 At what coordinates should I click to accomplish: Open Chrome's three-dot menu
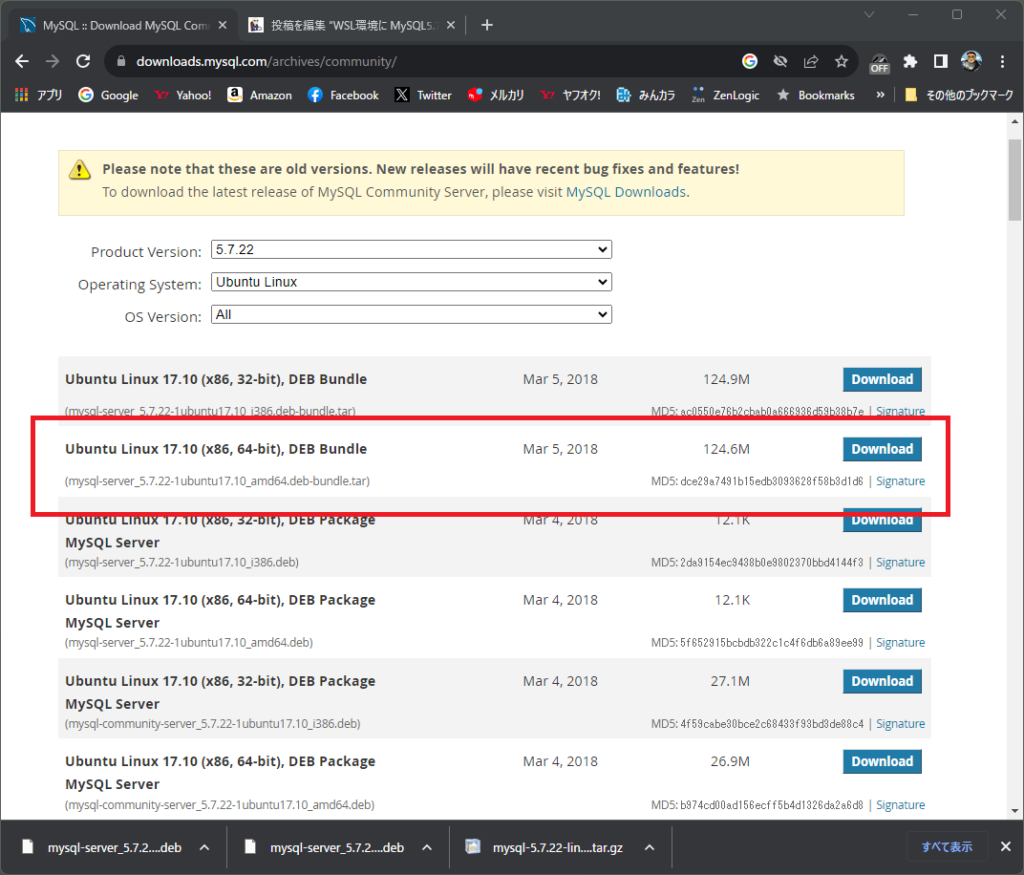click(x=1002, y=61)
